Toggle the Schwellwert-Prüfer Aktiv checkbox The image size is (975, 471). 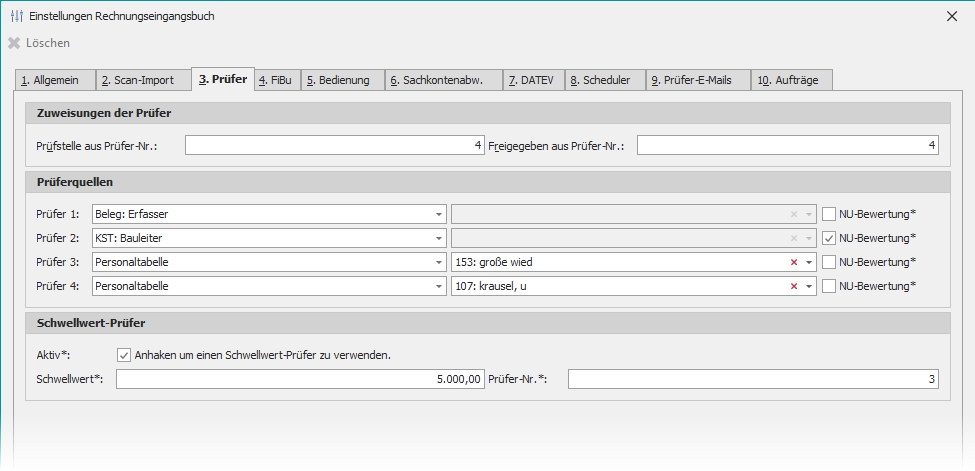click(x=124, y=355)
